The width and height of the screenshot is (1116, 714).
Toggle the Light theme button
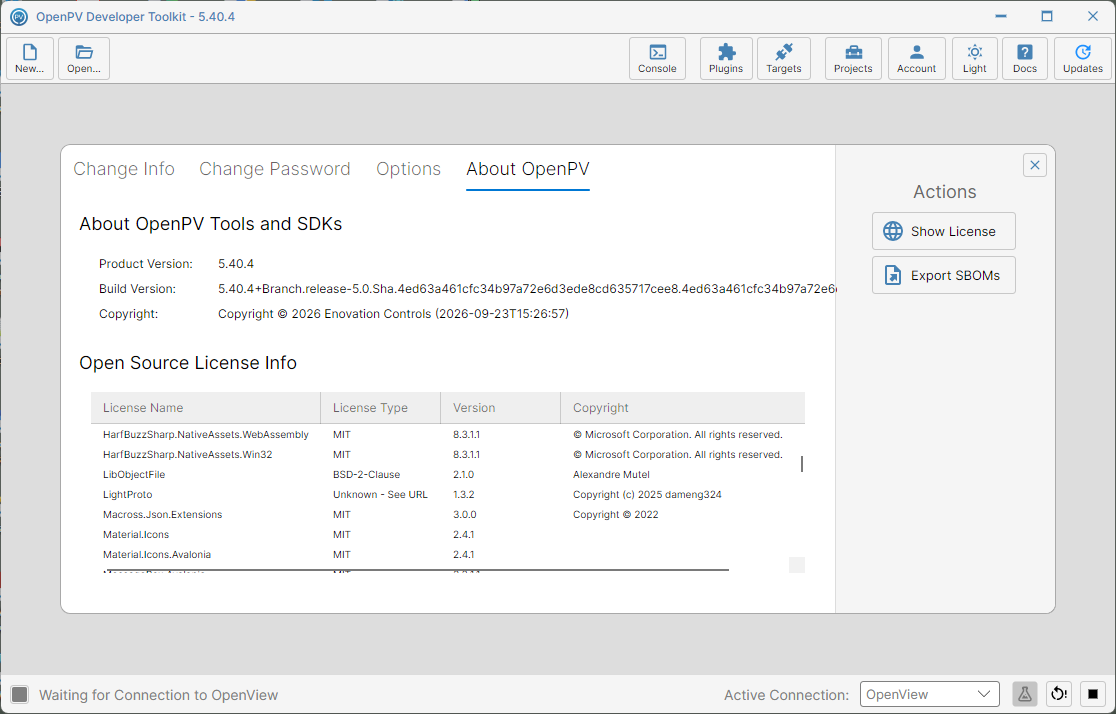(x=974, y=58)
